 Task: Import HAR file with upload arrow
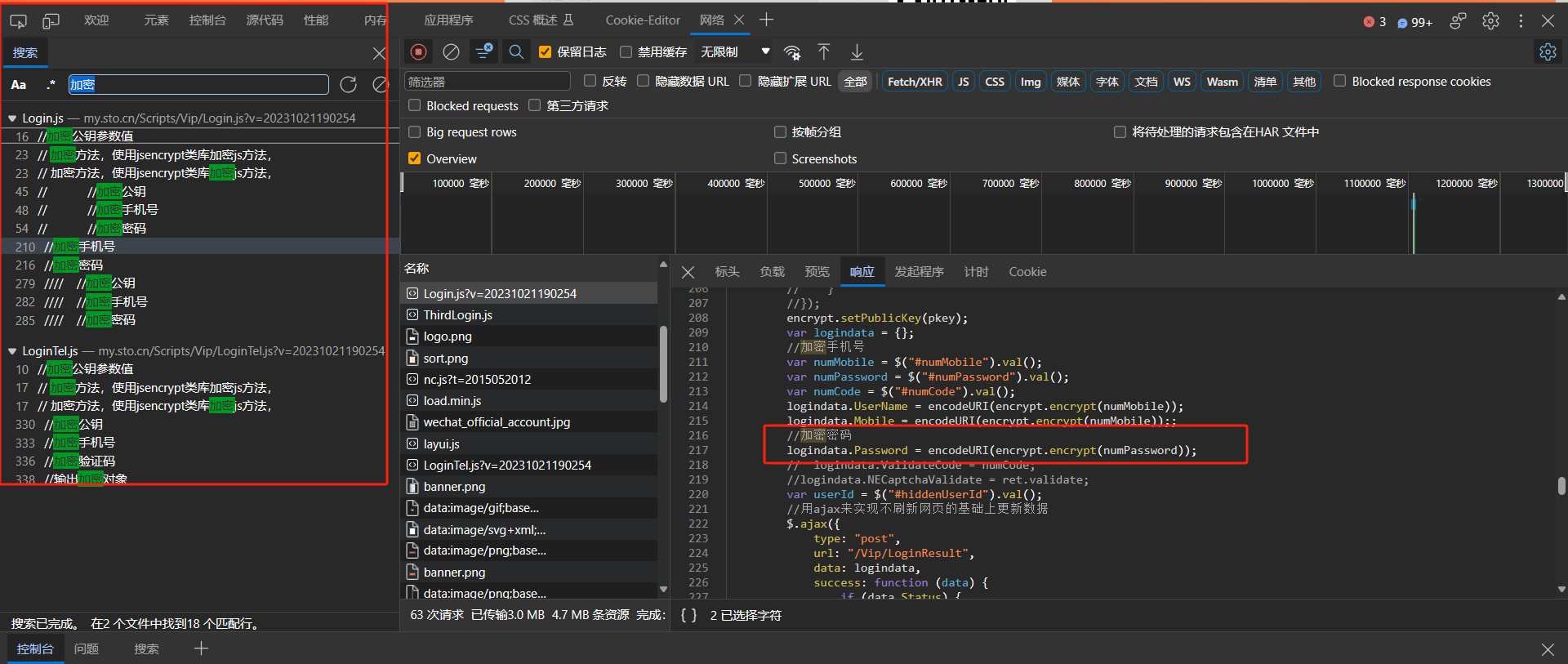tap(824, 52)
